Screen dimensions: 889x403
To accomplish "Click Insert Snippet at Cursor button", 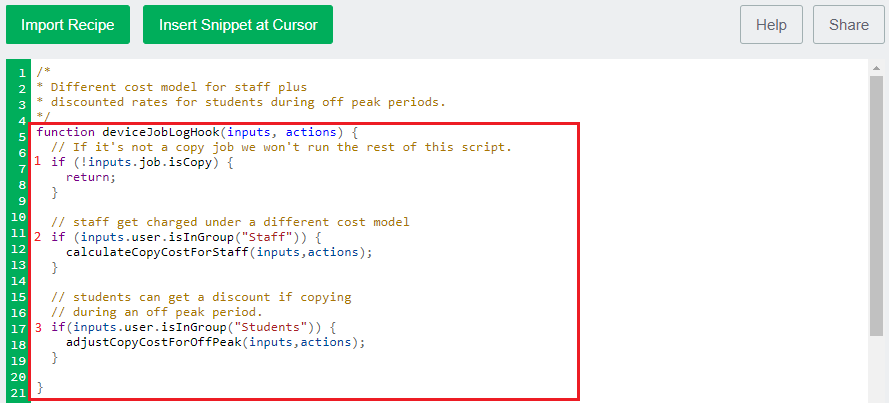I will (238, 25).
